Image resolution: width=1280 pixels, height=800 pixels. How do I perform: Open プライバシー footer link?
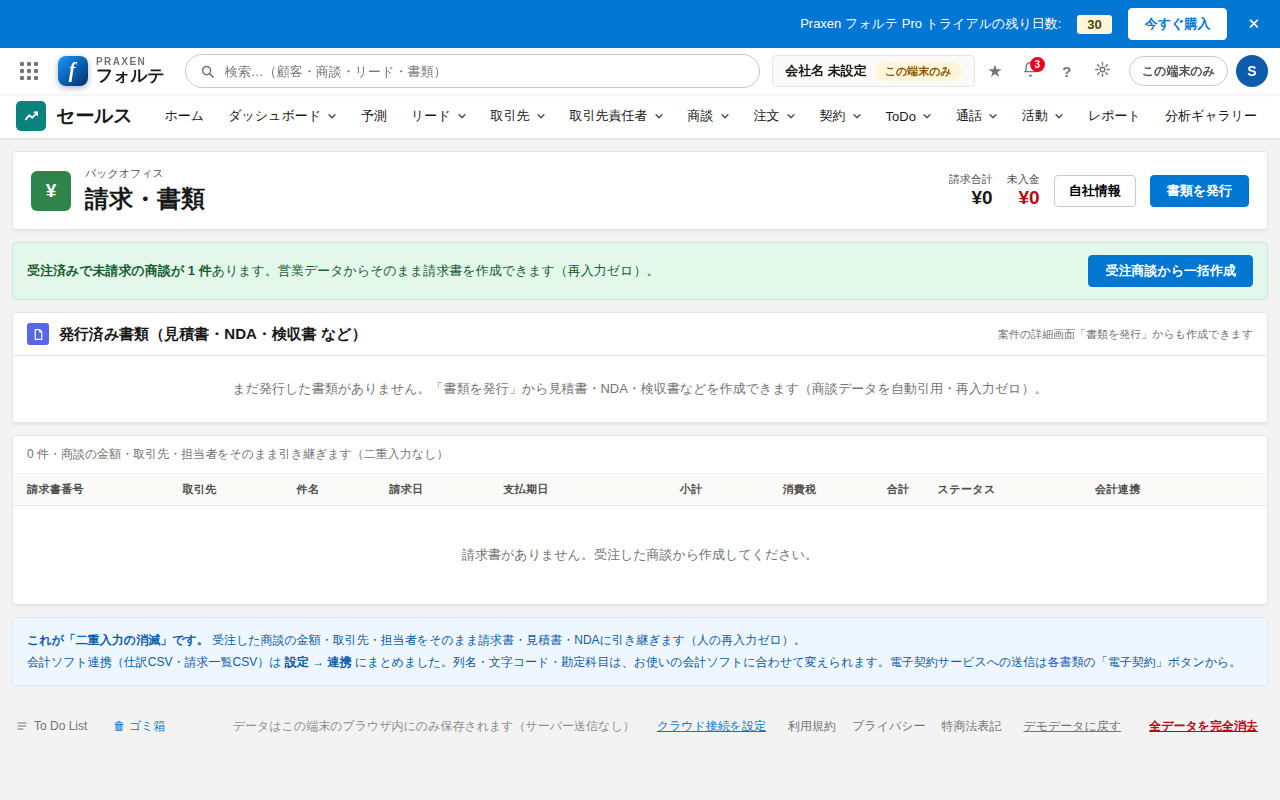(888, 726)
